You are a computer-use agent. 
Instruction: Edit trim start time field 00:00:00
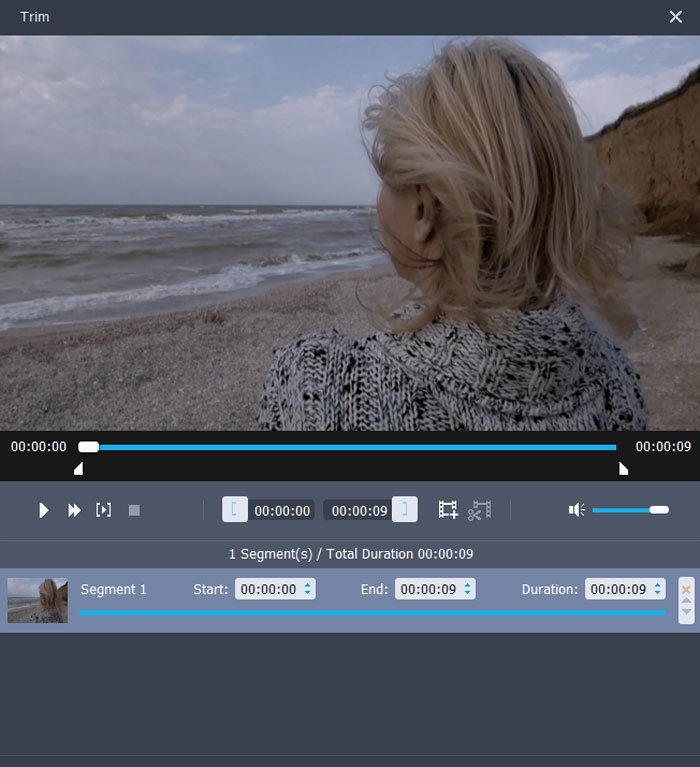pyautogui.click(x=282, y=511)
